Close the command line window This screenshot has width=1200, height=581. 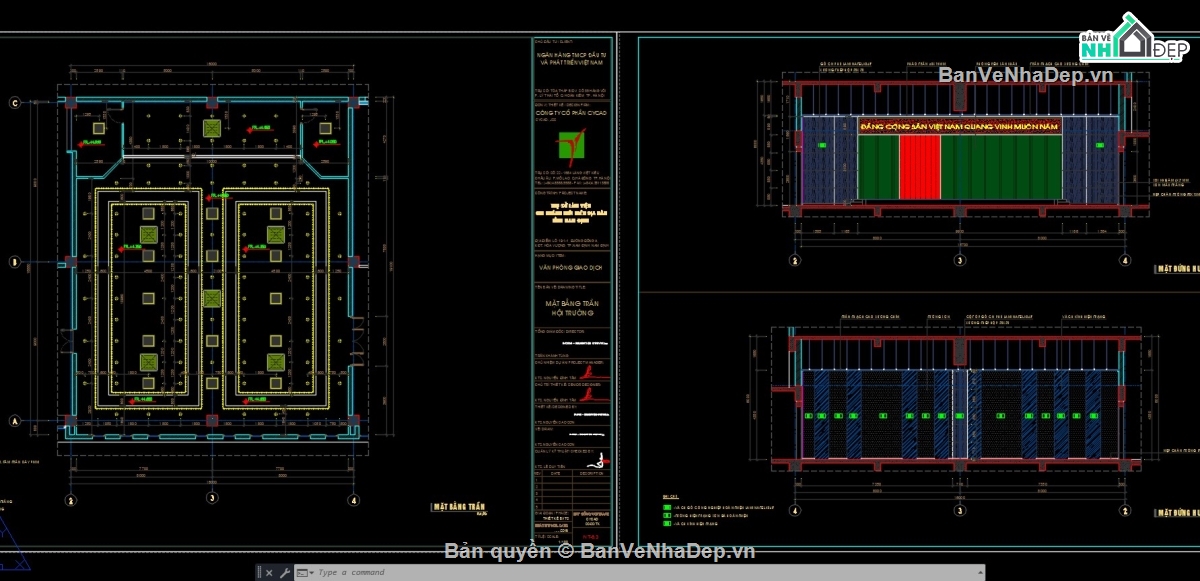[270, 573]
